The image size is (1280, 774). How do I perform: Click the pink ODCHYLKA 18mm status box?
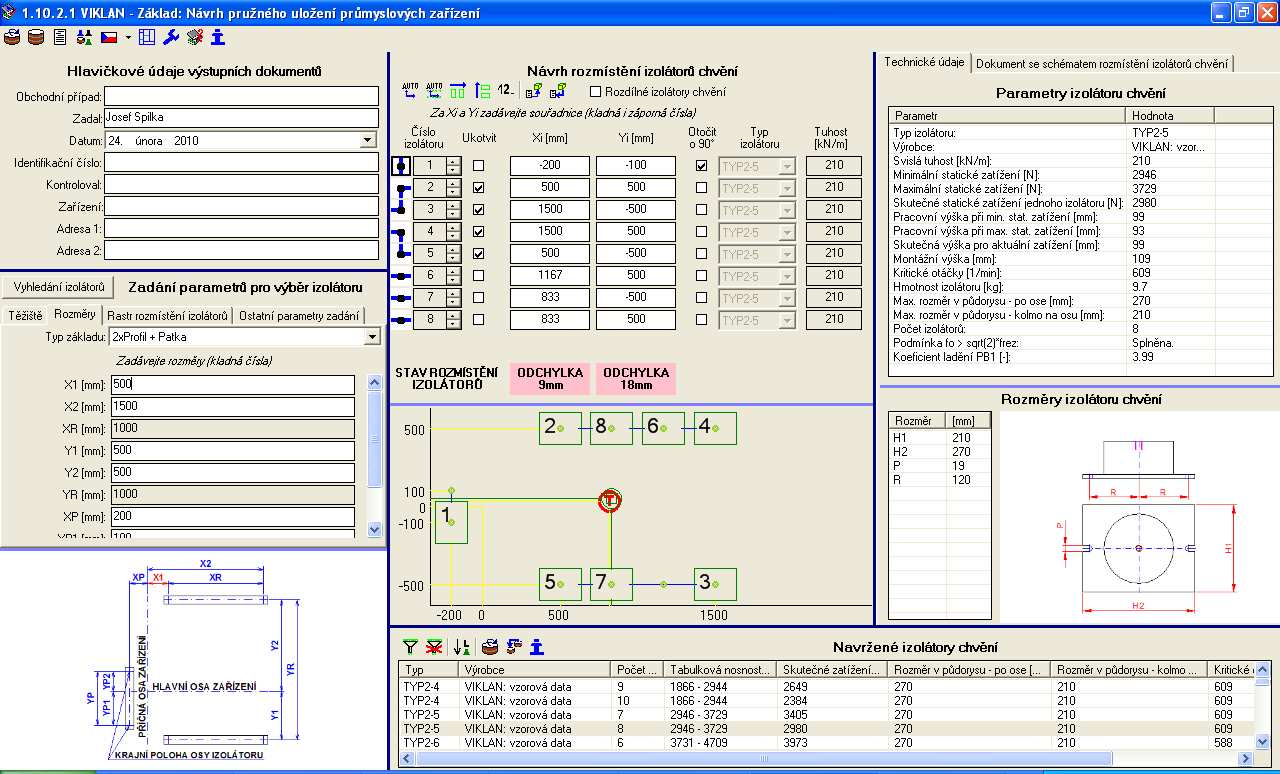coord(636,378)
